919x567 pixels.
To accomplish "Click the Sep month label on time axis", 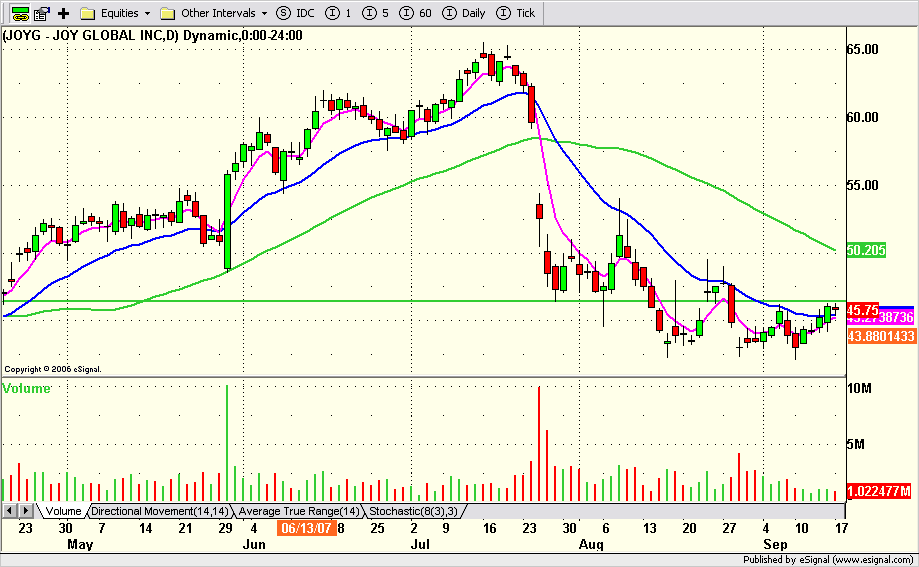I will coord(775,544).
